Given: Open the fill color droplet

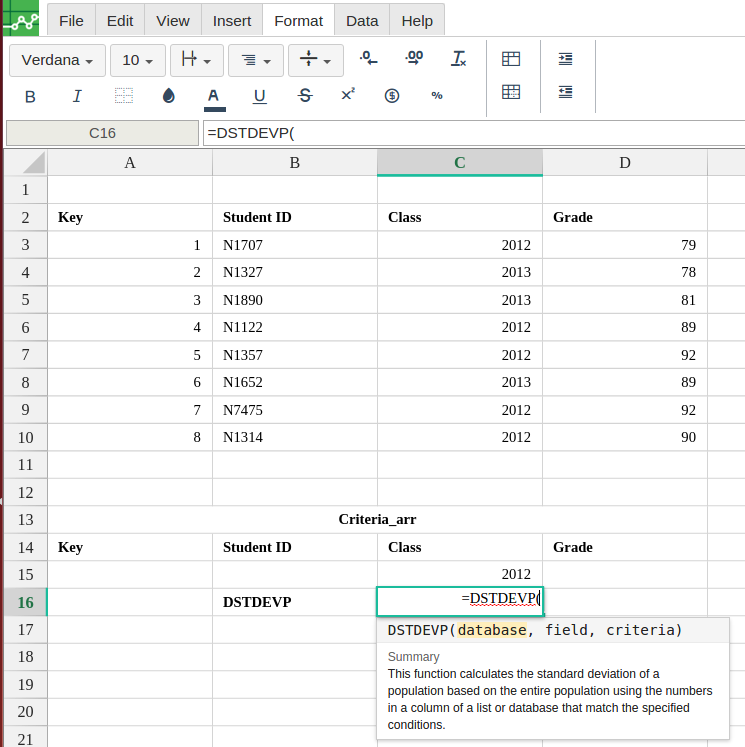Looking at the screenshot, I should coord(168,96).
